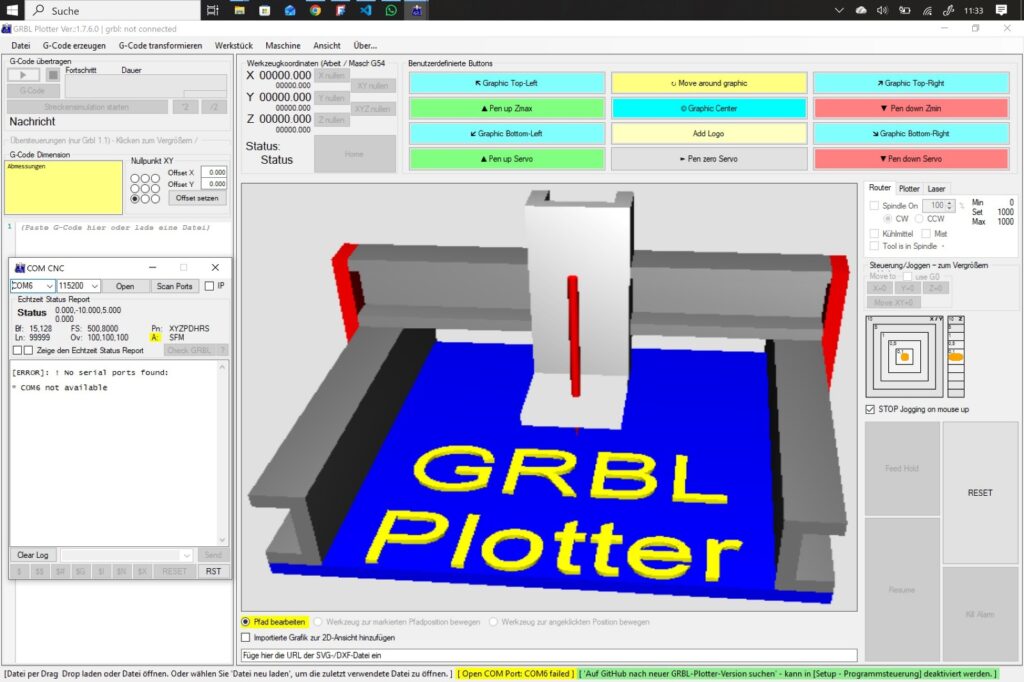The width and height of the screenshot is (1024, 682).
Task: Open Chrome from the Windows taskbar
Action: [315, 11]
